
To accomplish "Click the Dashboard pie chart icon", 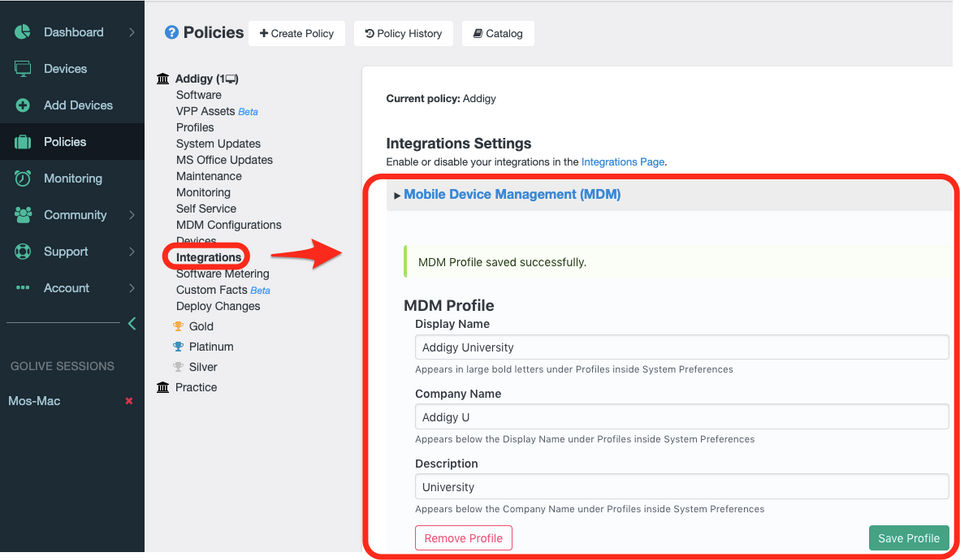I will pyautogui.click(x=23, y=32).
